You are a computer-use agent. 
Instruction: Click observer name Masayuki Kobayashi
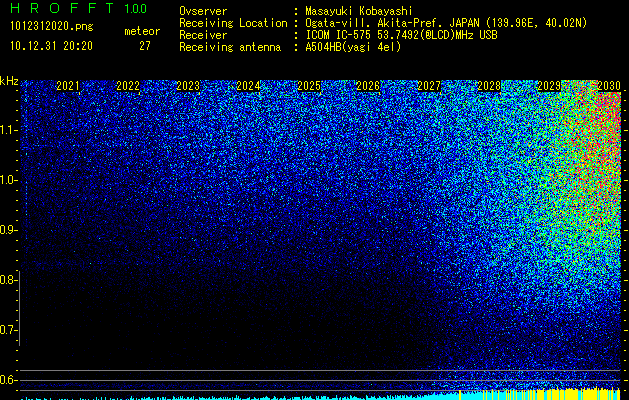click(x=358, y=11)
